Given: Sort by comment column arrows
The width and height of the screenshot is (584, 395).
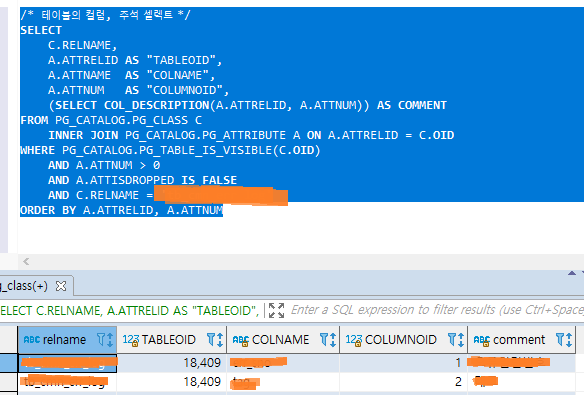Looking at the screenshot, I should [x=569, y=340].
